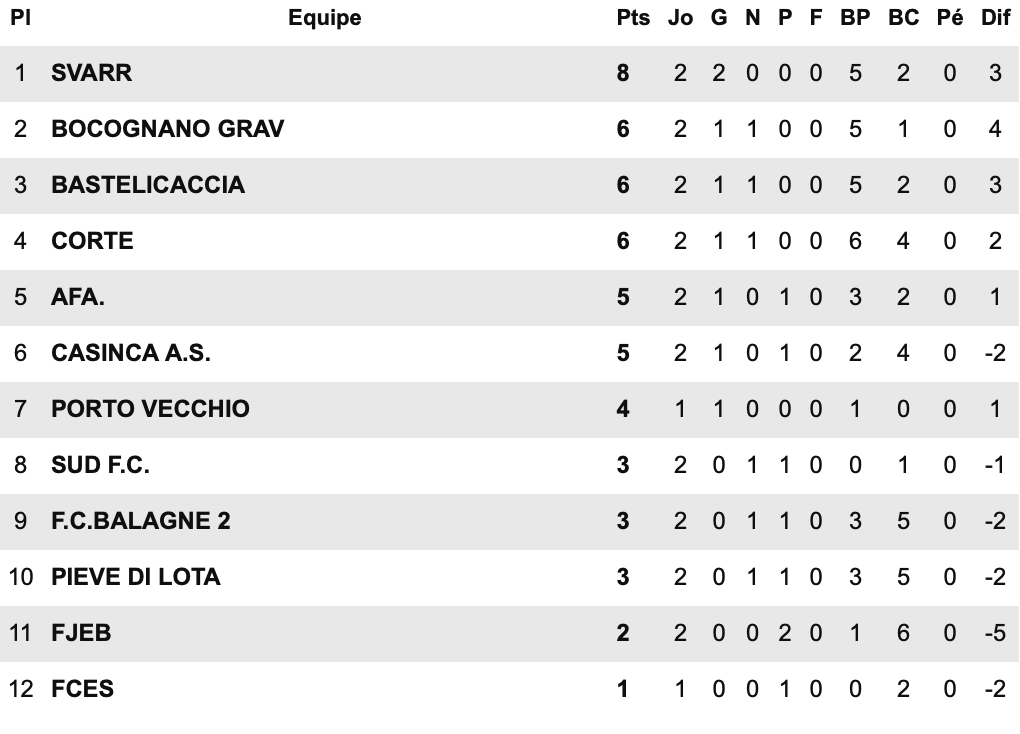The image size is (1020, 734).
Task: Click the PIEVE DI LOTA team name
Action: tap(135, 577)
